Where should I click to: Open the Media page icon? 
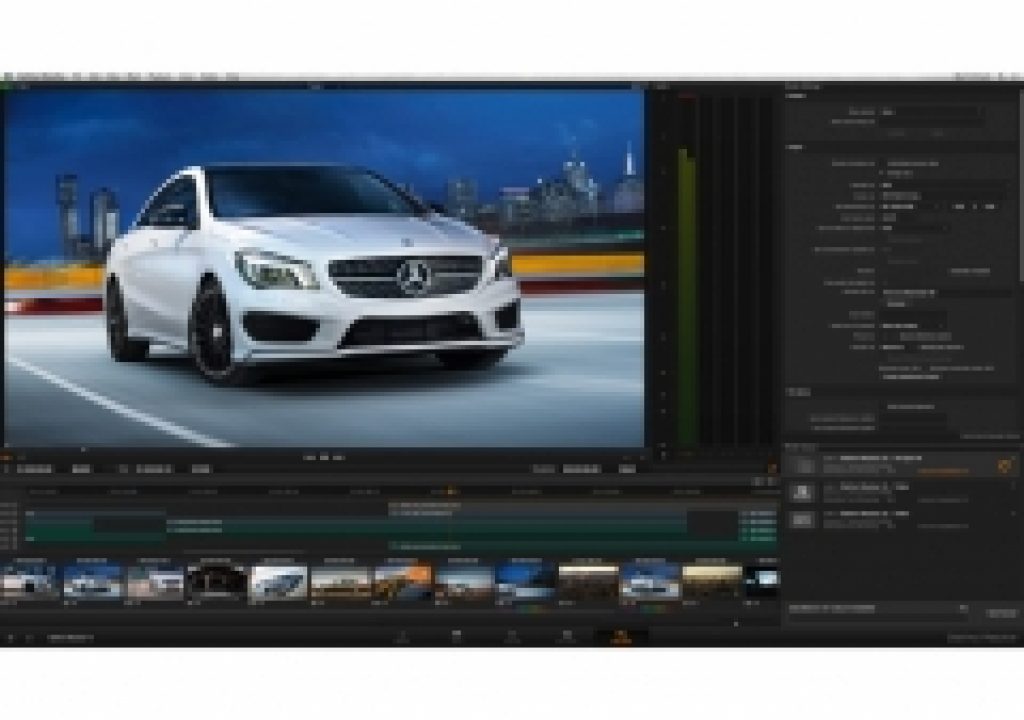(x=402, y=636)
